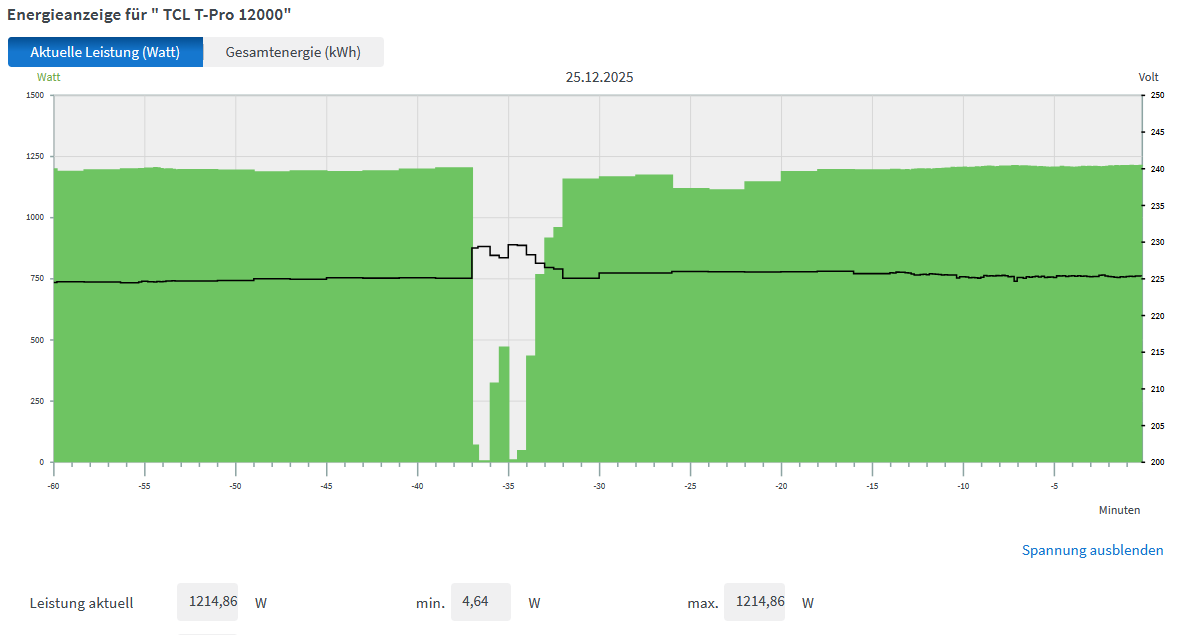The image size is (1183, 635).
Task: Click the -20 minute axis tick label
Action: (x=781, y=487)
